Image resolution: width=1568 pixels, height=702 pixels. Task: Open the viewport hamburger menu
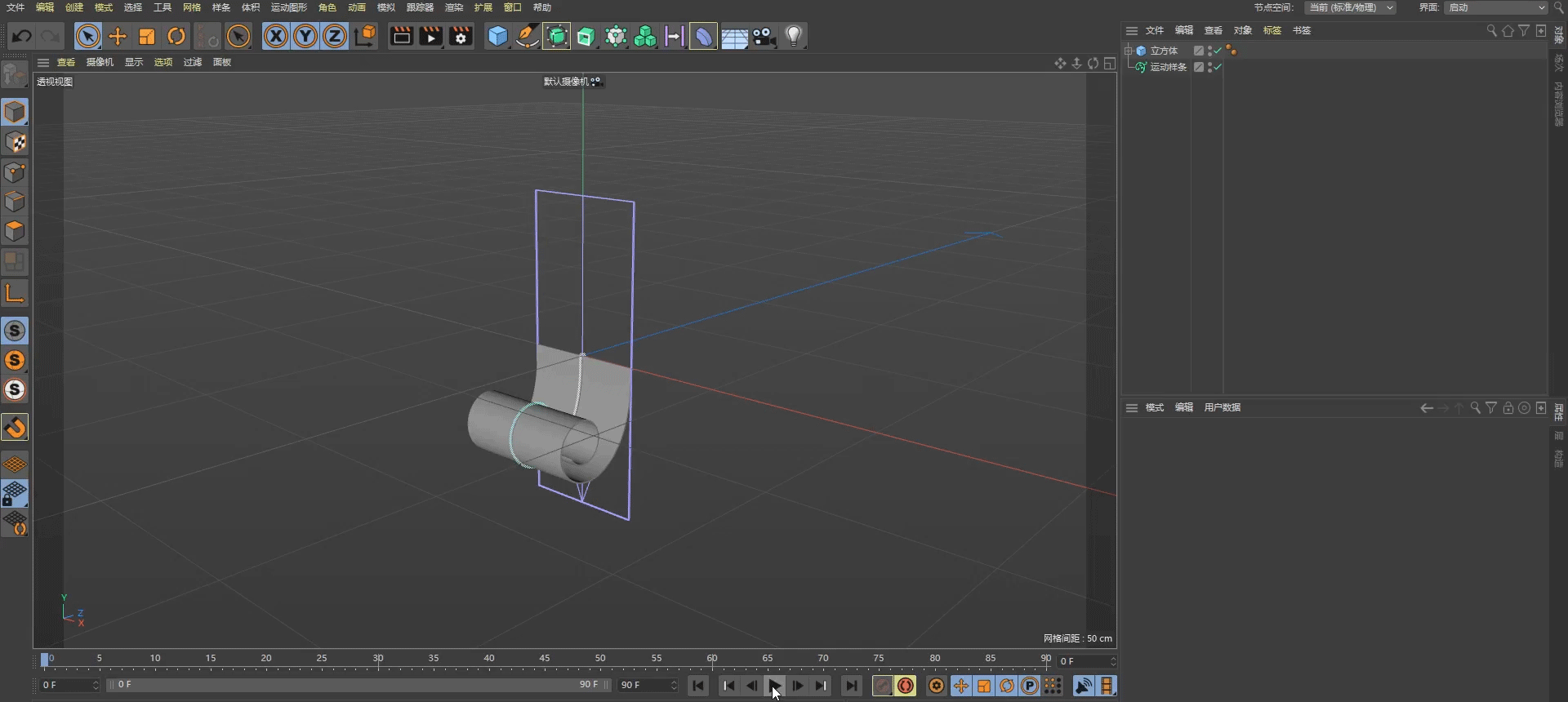(x=43, y=62)
